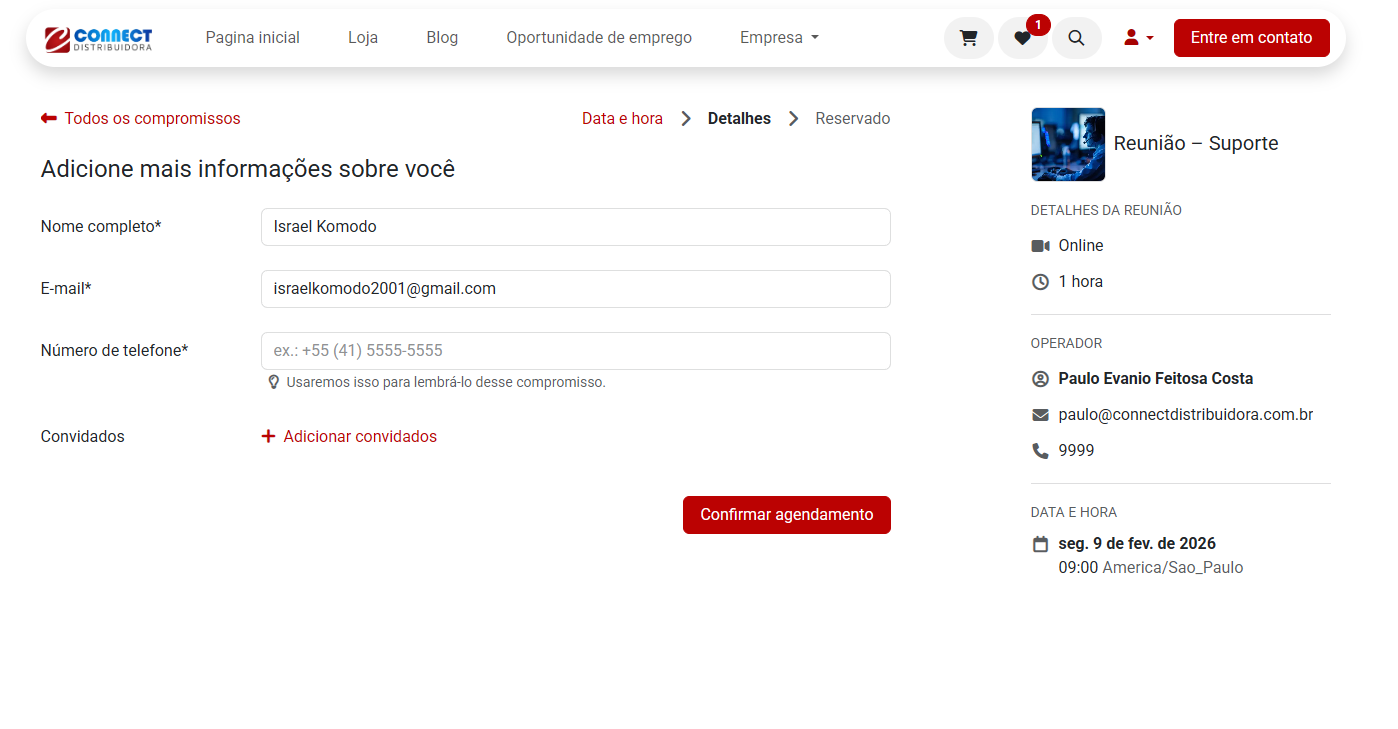Go to the Loja page
The width and height of the screenshot is (1398, 729).
[x=363, y=38]
